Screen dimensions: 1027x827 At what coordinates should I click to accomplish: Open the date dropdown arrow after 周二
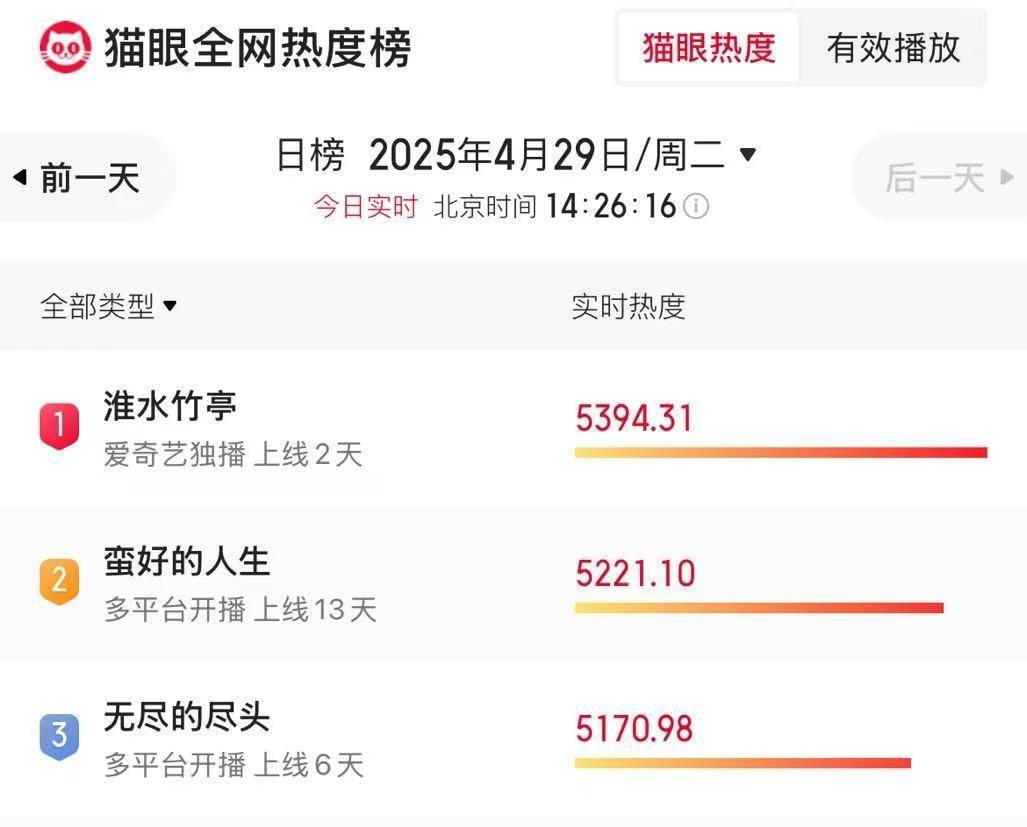tap(747, 155)
